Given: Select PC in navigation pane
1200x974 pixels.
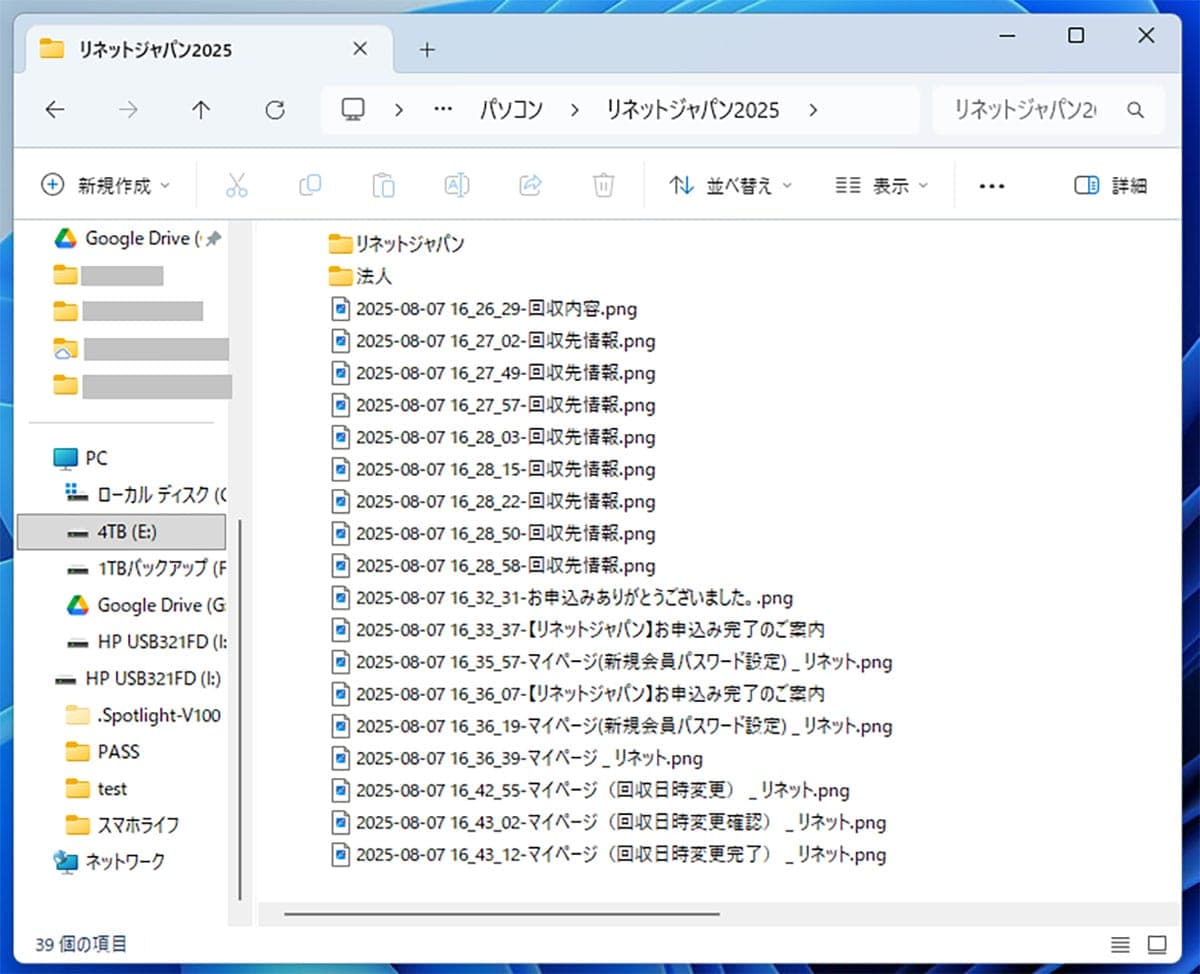Looking at the screenshot, I should (x=82, y=458).
